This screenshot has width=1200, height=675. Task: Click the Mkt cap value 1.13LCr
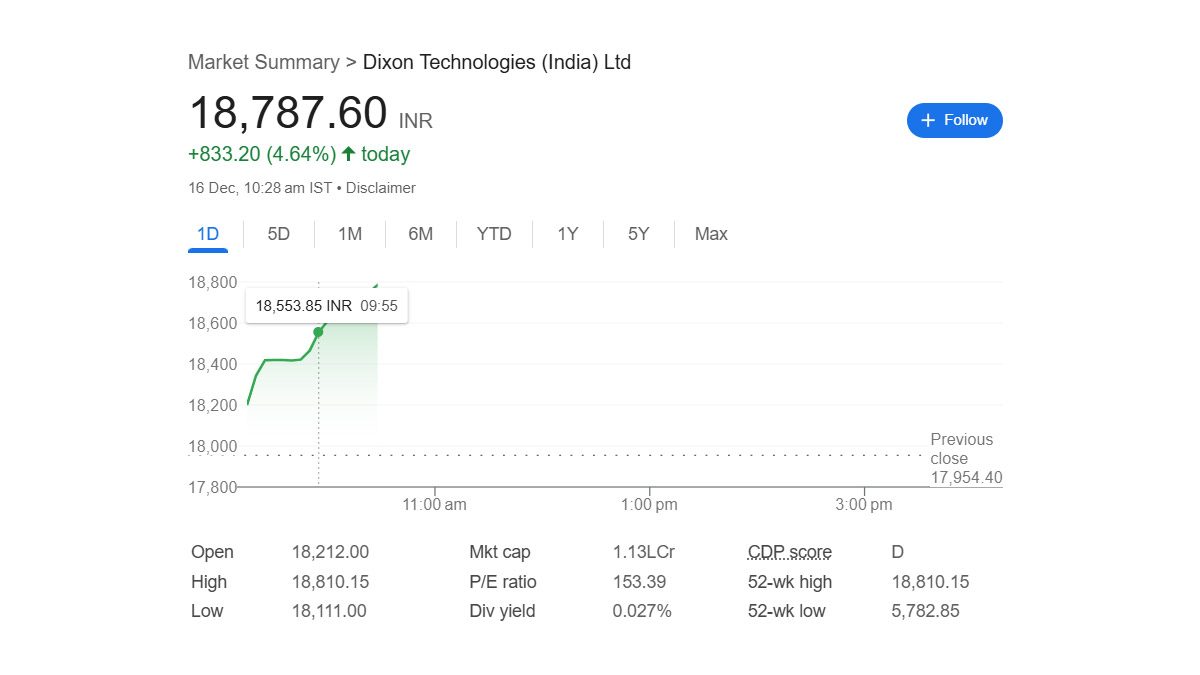point(641,552)
